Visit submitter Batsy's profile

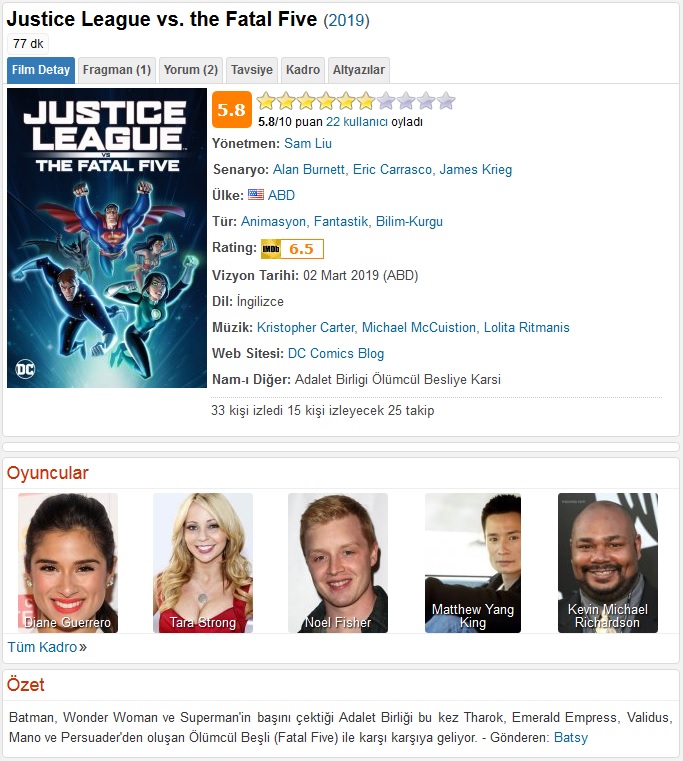click(x=571, y=738)
